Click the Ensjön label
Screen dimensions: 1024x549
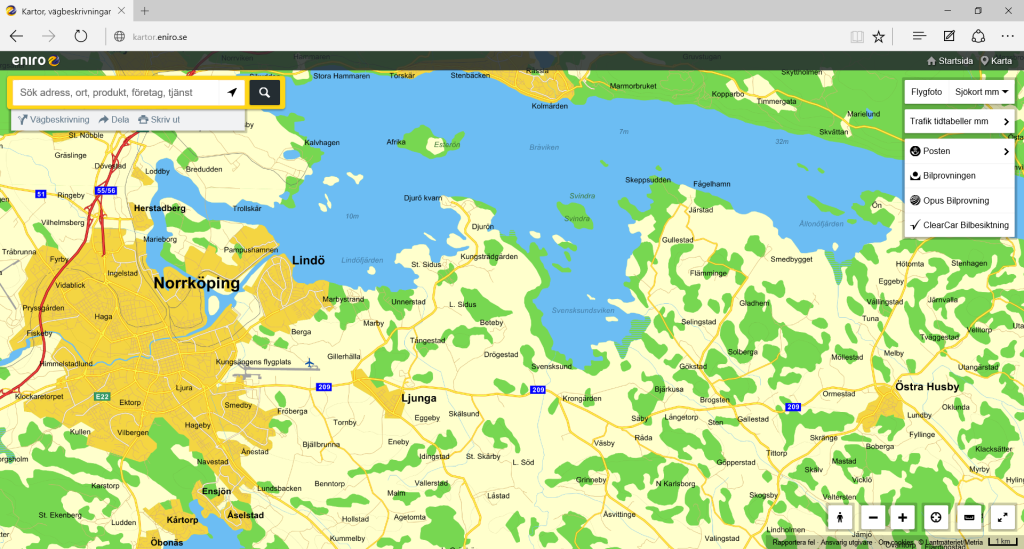[216, 491]
